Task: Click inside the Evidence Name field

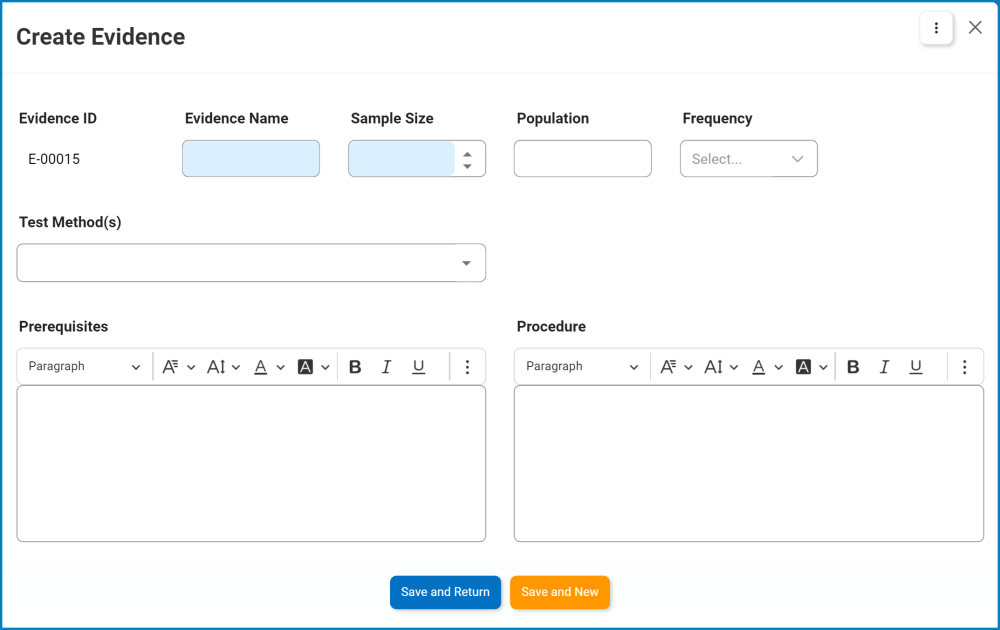Action: (250, 158)
